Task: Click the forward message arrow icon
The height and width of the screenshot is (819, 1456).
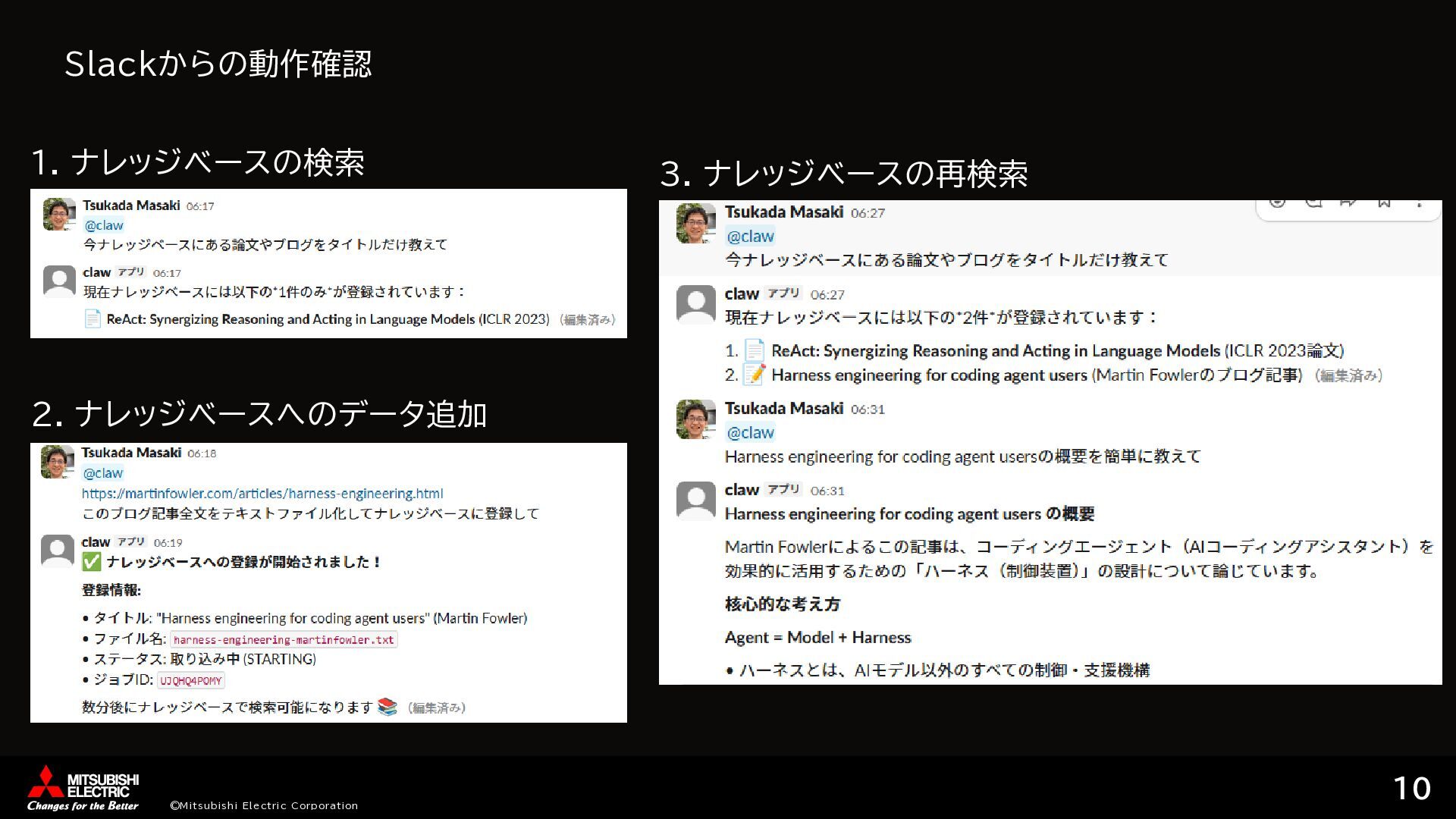Action: coord(1348,202)
